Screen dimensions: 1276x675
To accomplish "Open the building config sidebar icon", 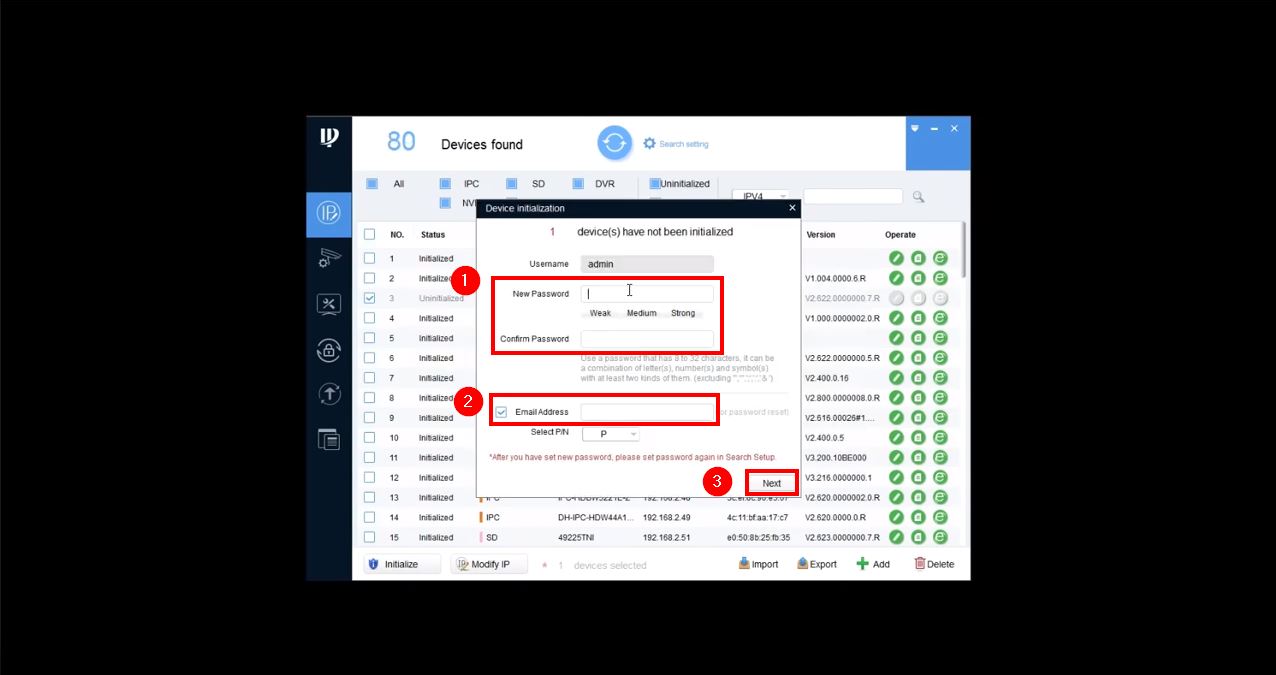I will pyautogui.click(x=329, y=439).
